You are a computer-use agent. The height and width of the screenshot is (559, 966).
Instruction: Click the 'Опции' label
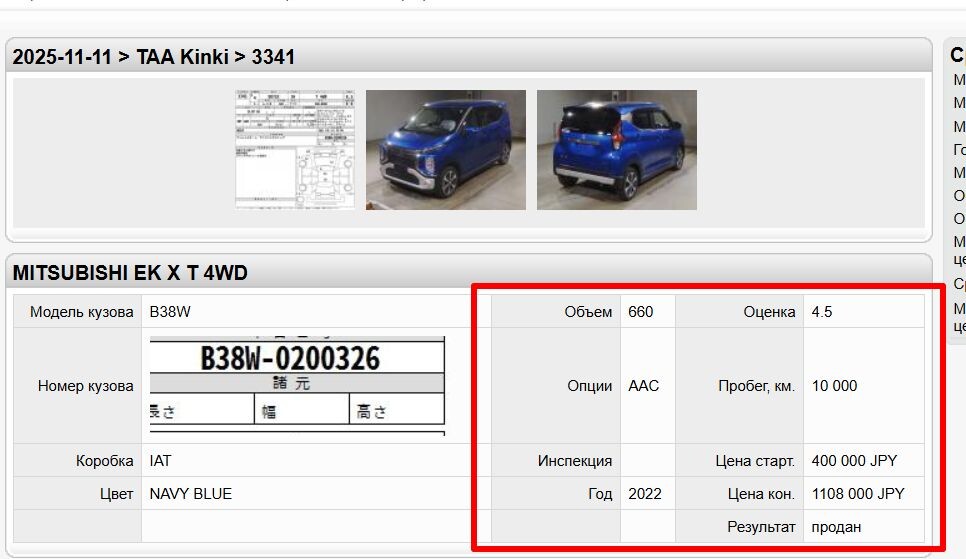(x=590, y=386)
